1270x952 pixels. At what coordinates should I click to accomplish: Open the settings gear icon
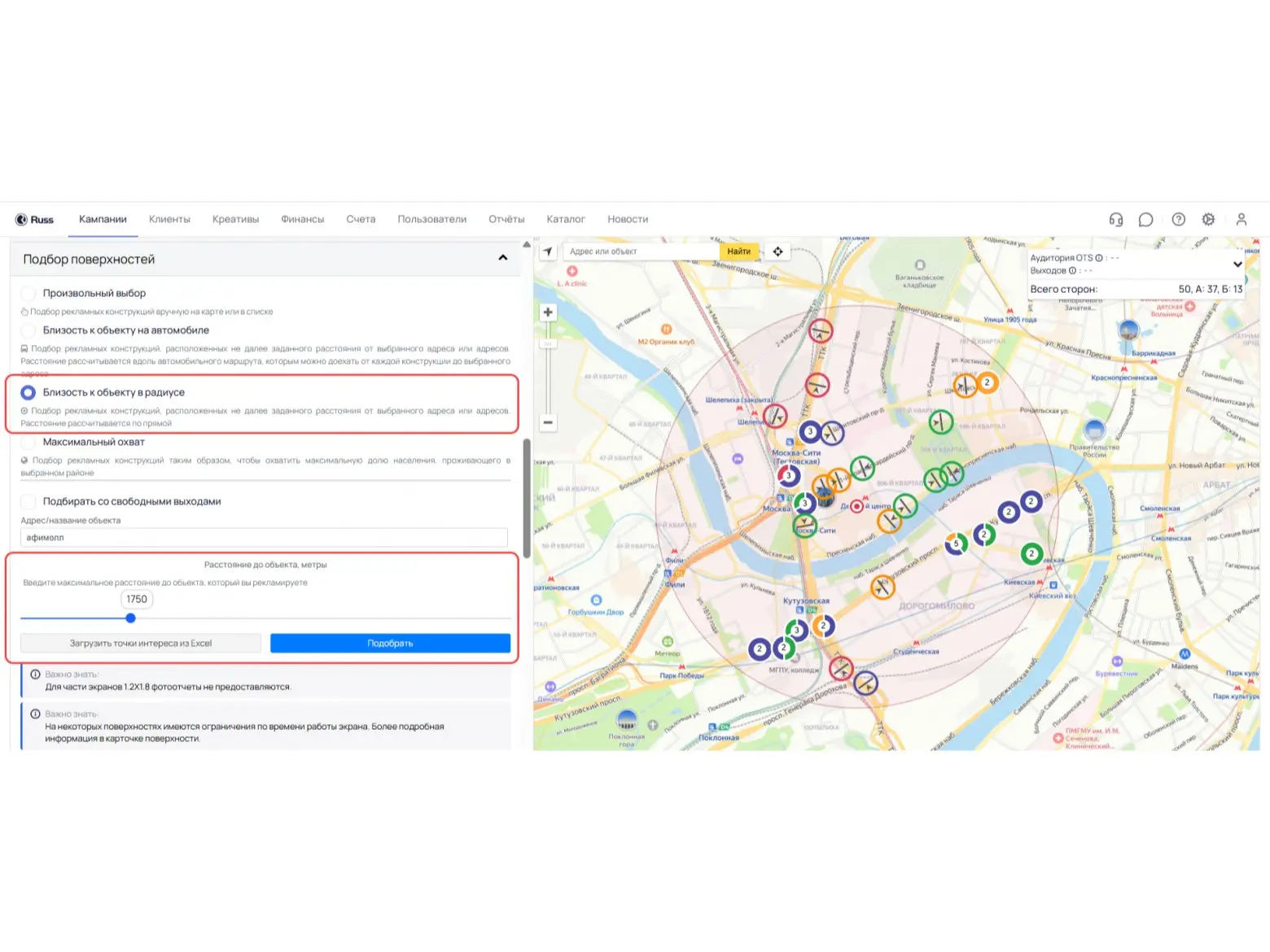(1208, 220)
